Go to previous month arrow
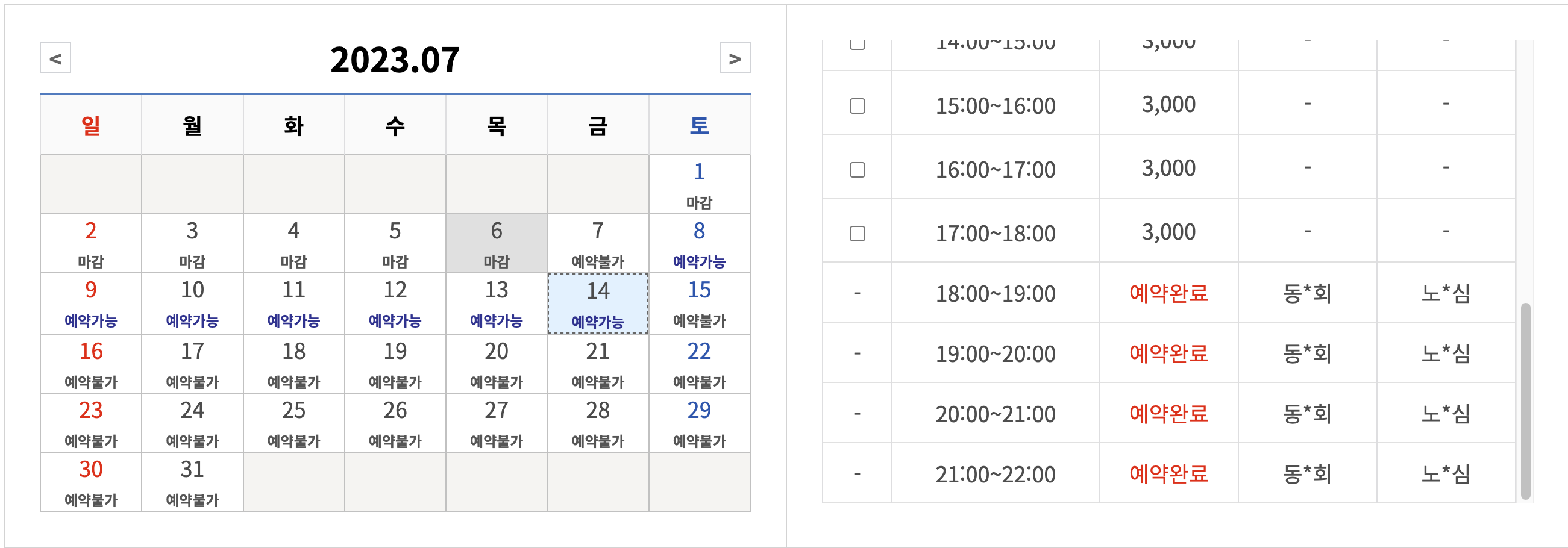 (x=55, y=58)
